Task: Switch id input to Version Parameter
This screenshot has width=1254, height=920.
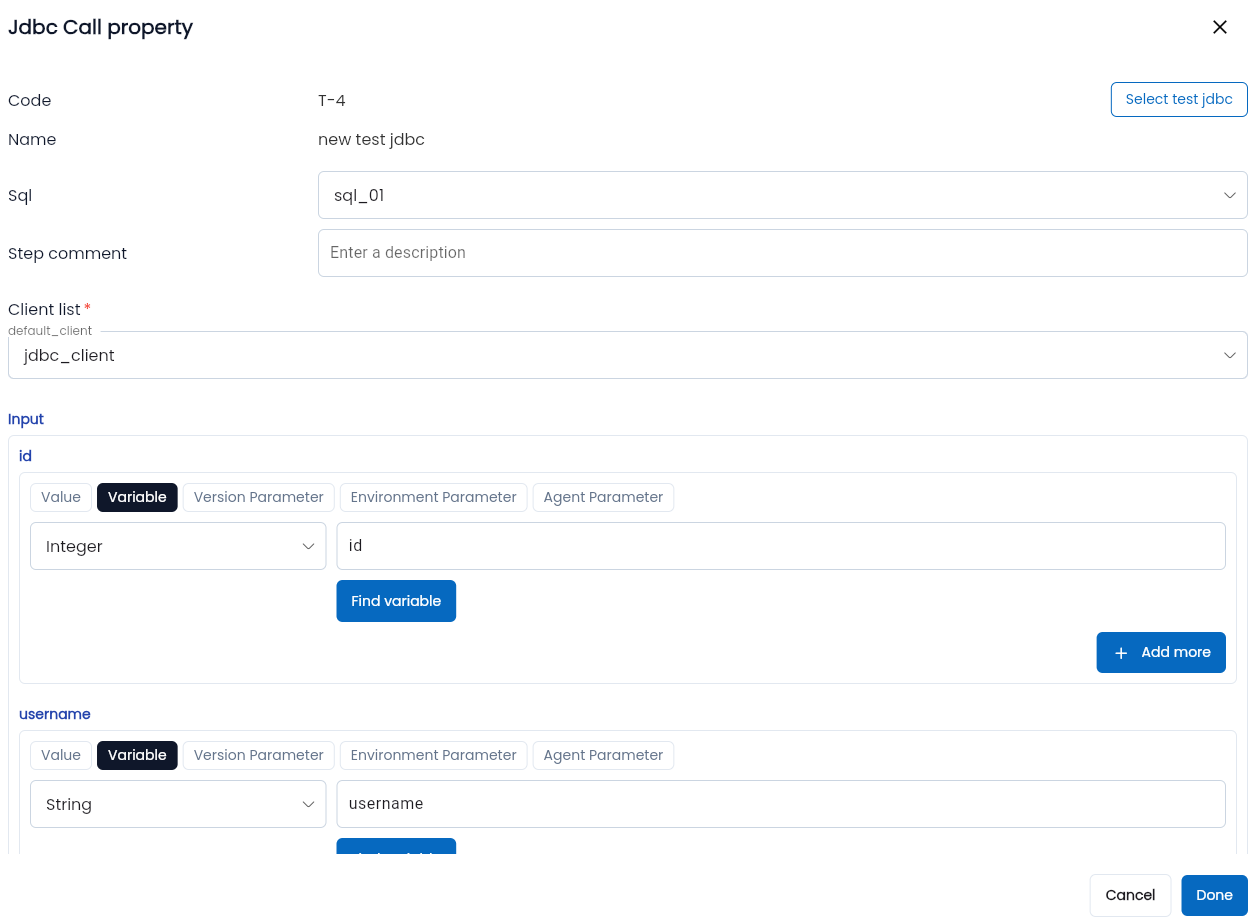Action: [258, 497]
